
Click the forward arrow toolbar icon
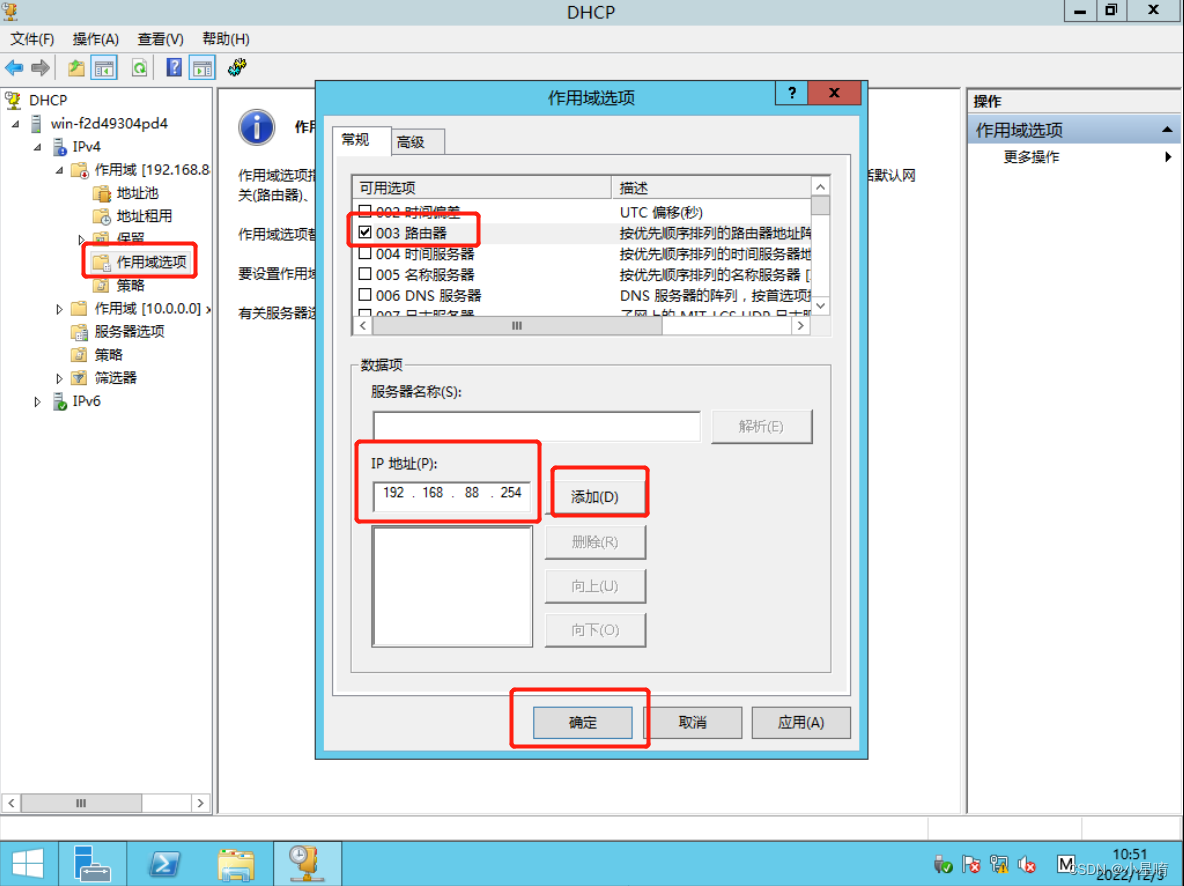[40, 68]
